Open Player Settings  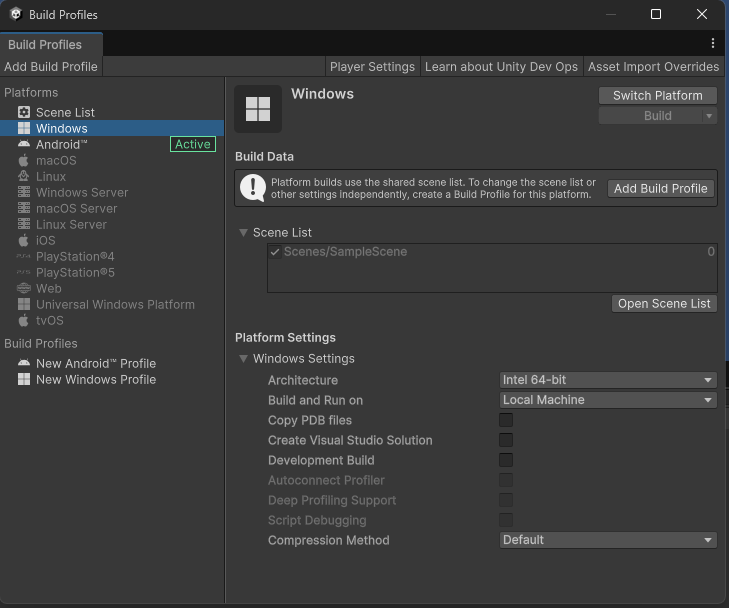click(x=372, y=67)
